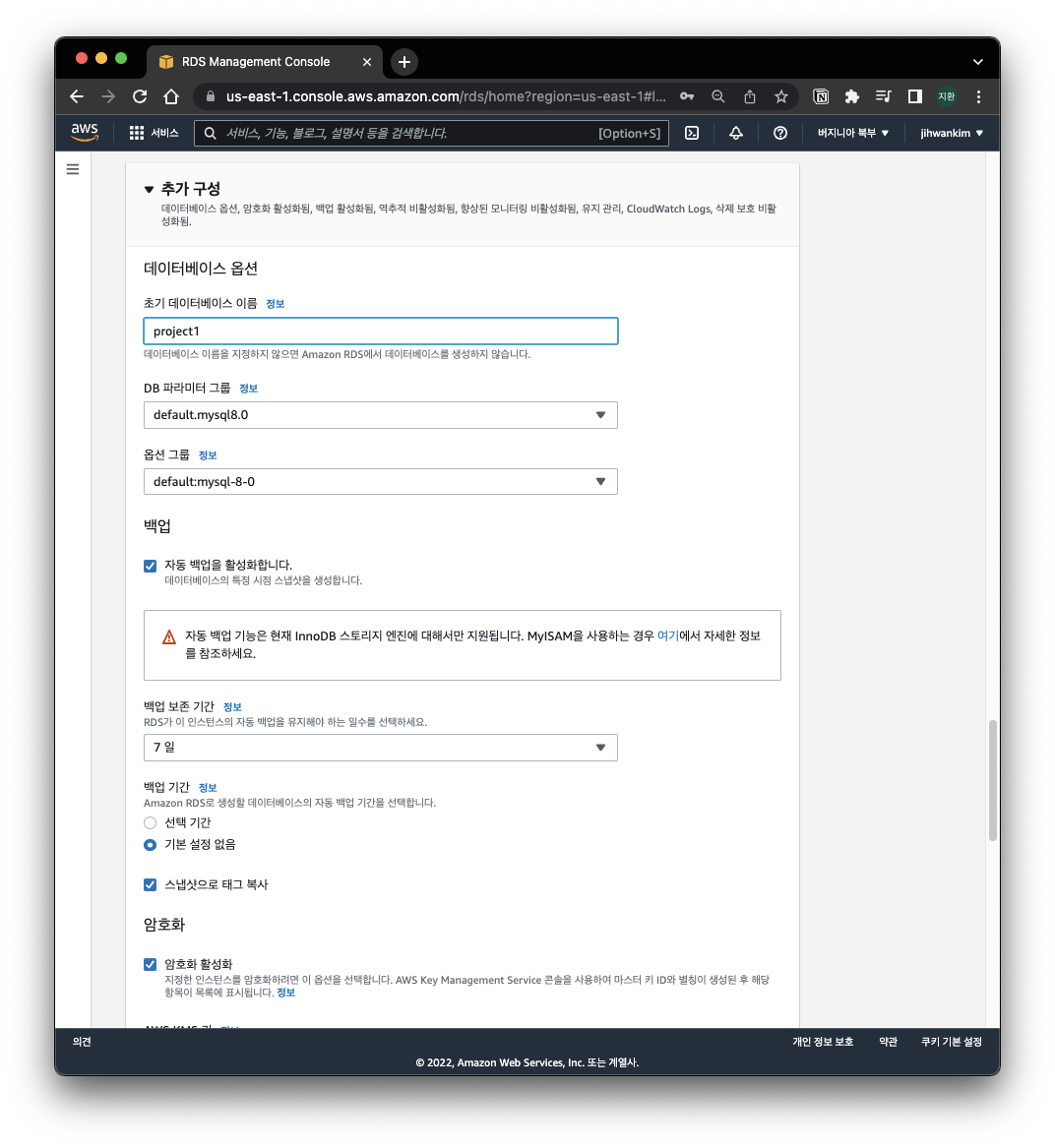The image size is (1055, 1148).
Task: Click the zoom magnifier icon in address bar
Action: click(718, 96)
